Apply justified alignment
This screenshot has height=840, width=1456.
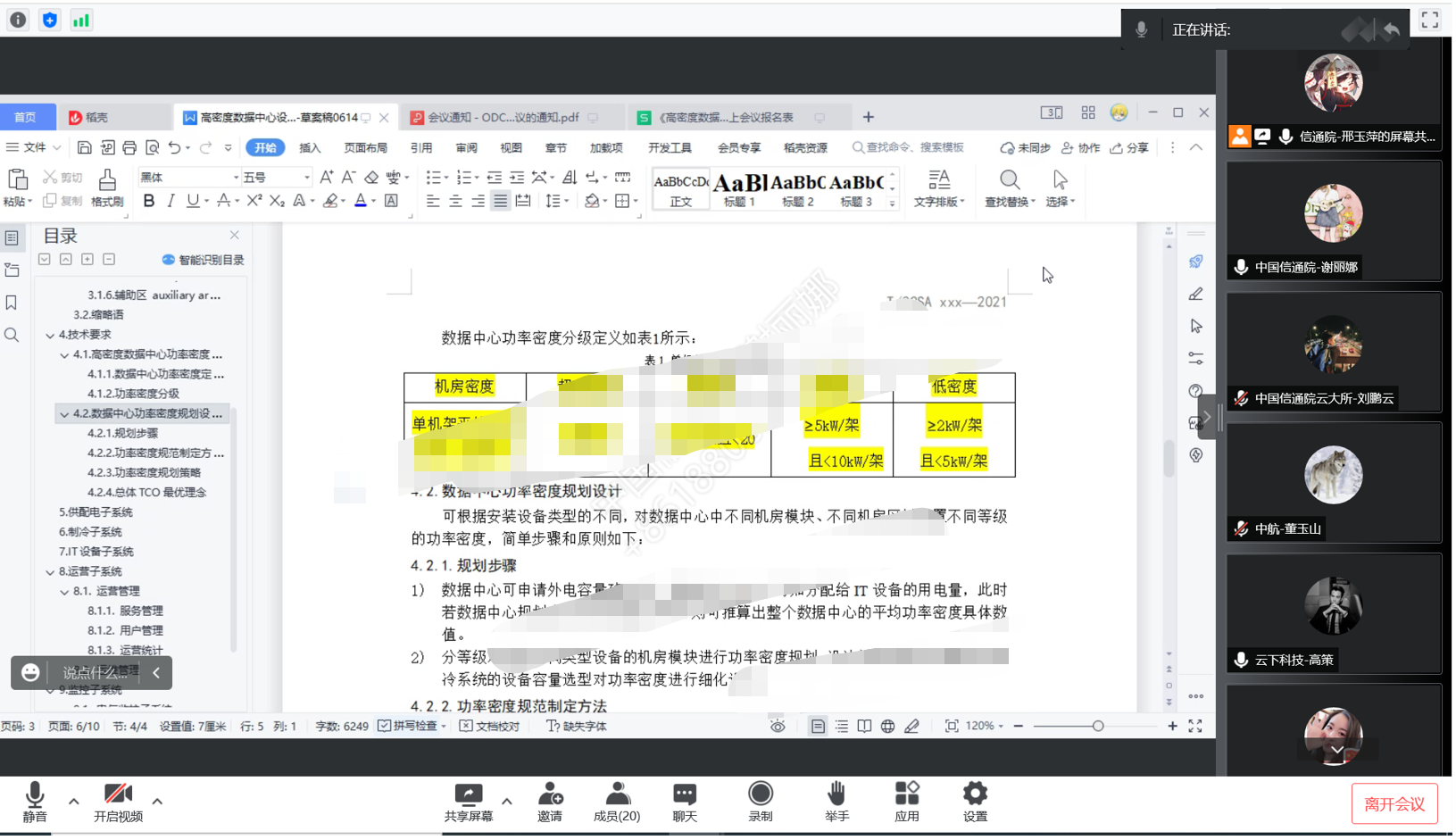[501, 202]
